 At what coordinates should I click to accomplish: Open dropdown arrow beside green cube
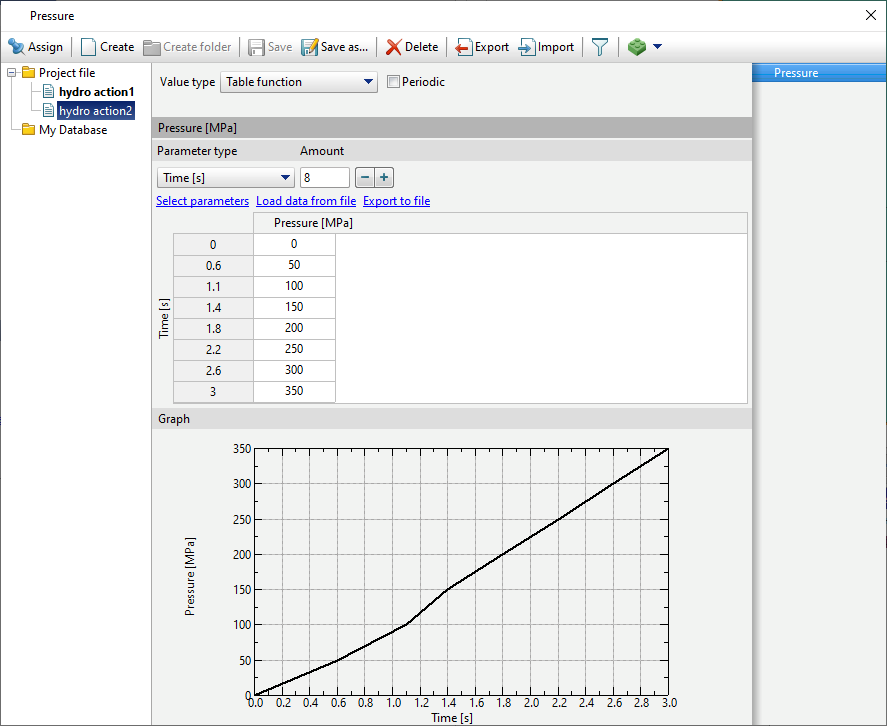(x=657, y=47)
